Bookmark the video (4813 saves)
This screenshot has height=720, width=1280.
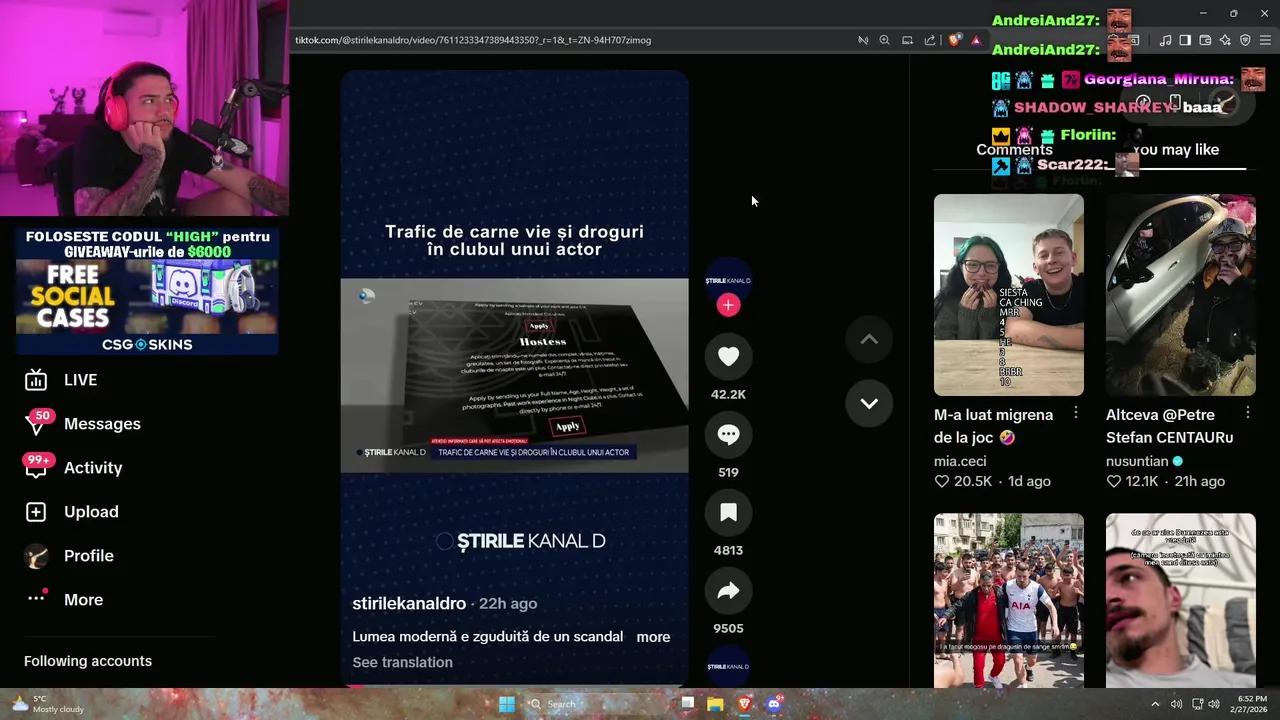[x=728, y=513]
